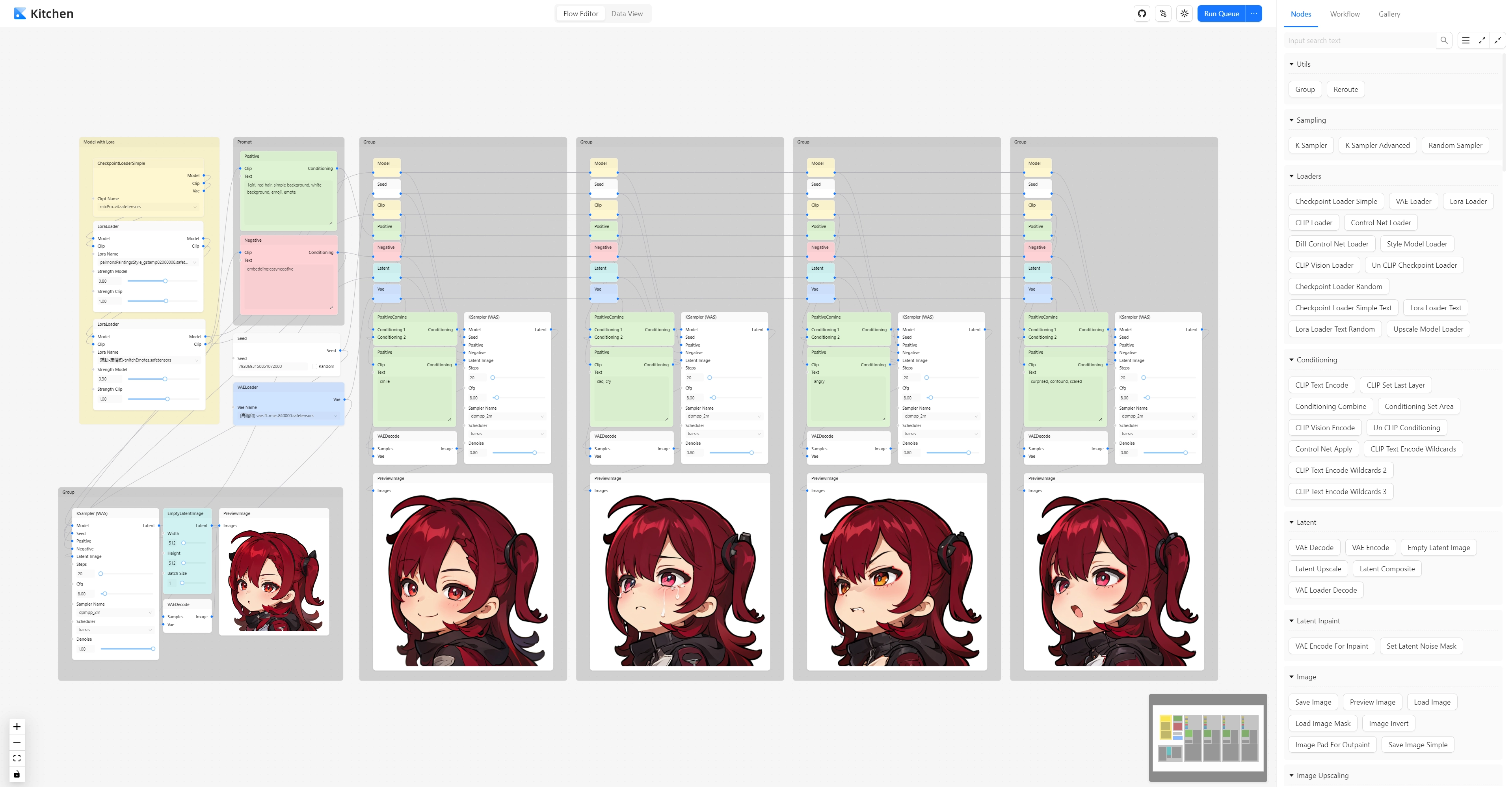The width and height of the screenshot is (1512, 787).
Task: Zoom in on the flow canvas
Action: pyautogui.click(x=17, y=727)
